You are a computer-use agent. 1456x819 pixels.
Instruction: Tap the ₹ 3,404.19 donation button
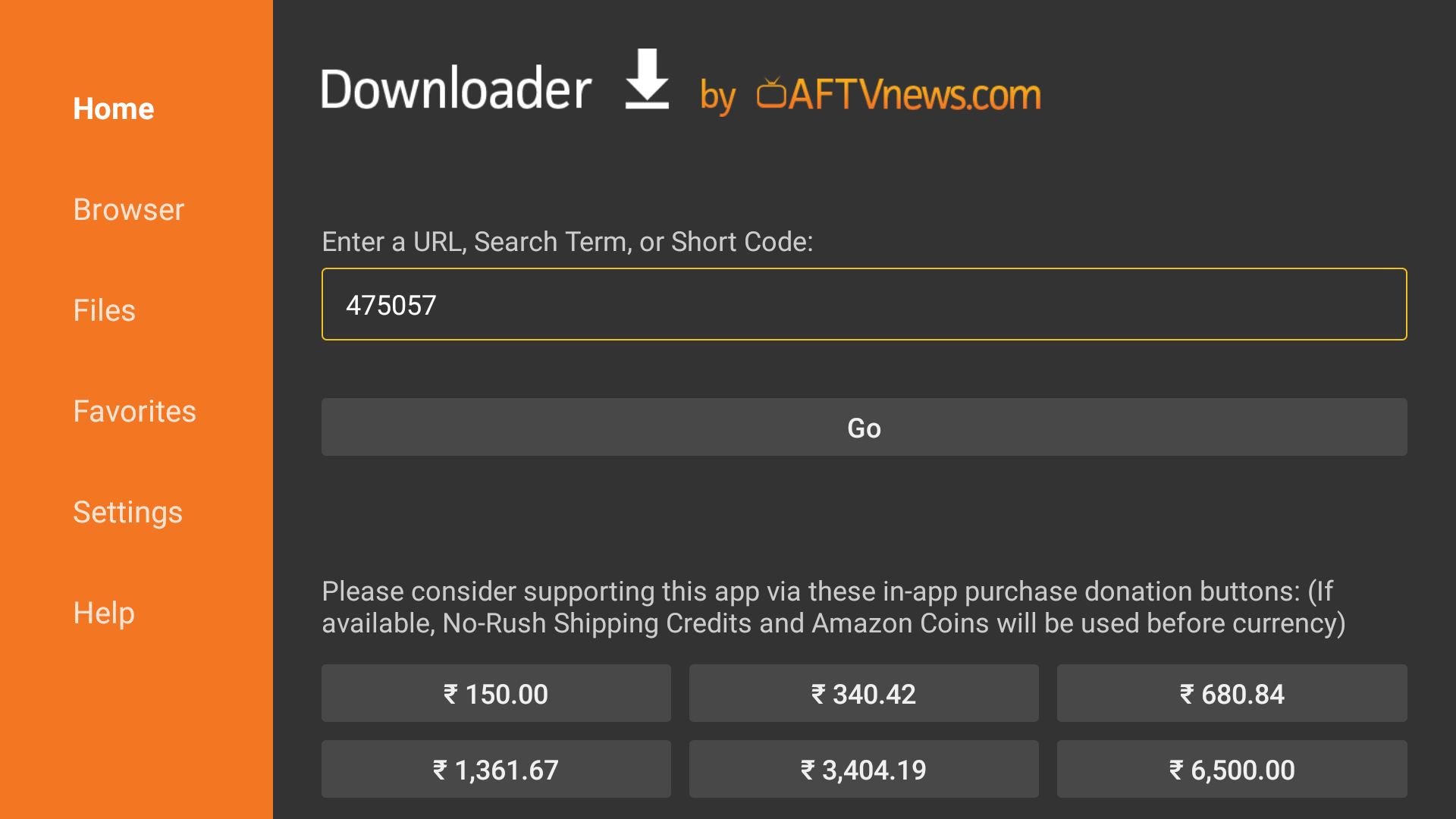click(x=864, y=770)
